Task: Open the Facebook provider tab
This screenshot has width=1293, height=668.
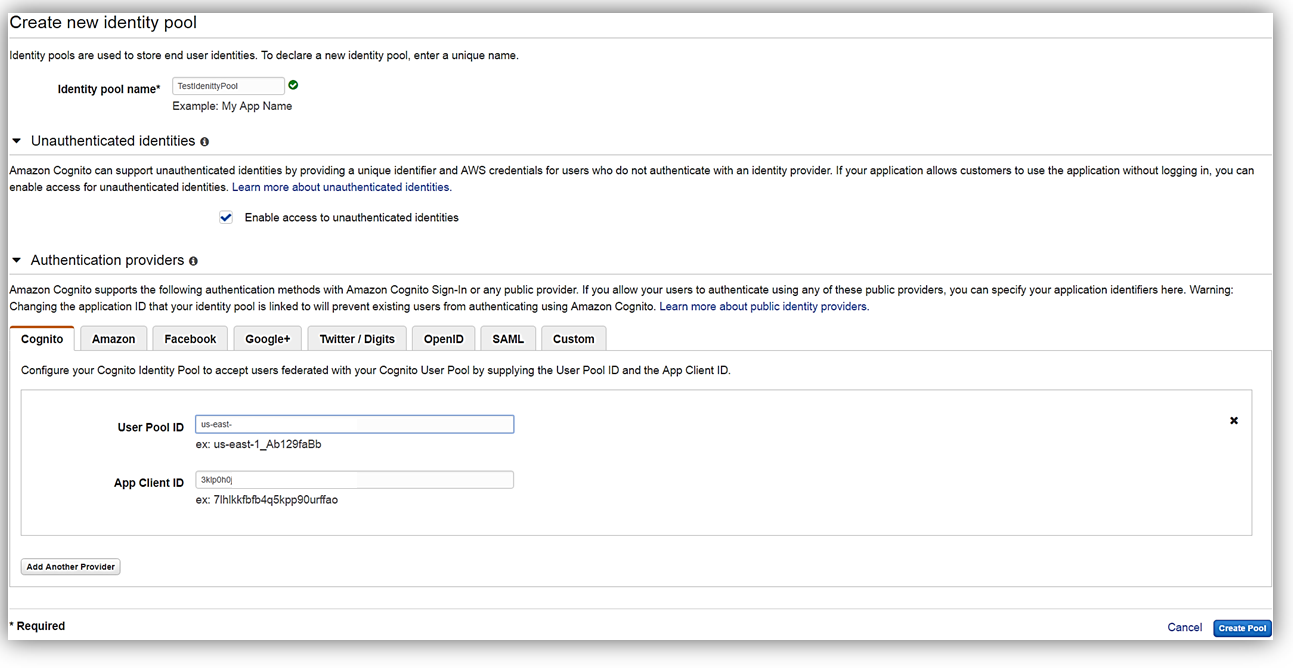Action: (x=190, y=339)
